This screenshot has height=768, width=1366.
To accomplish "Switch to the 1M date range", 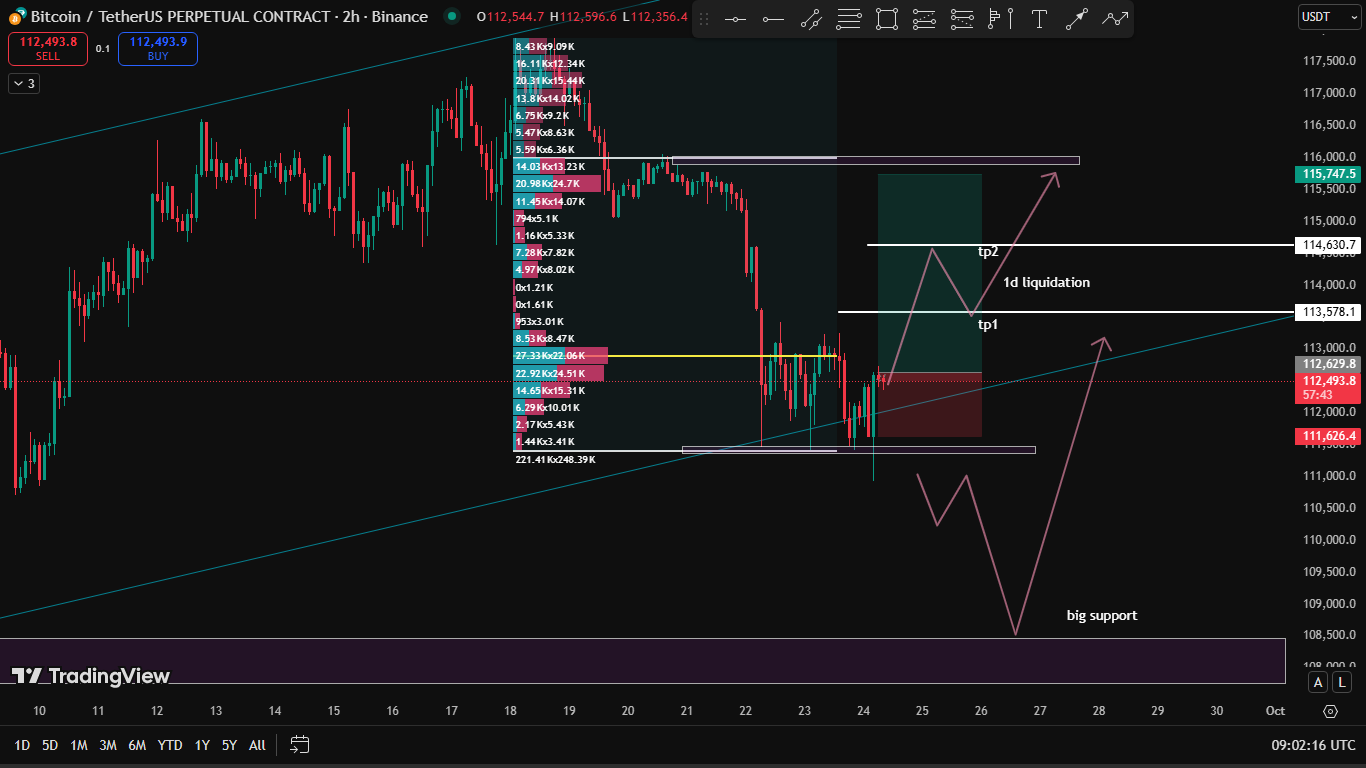I will (79, 745).
